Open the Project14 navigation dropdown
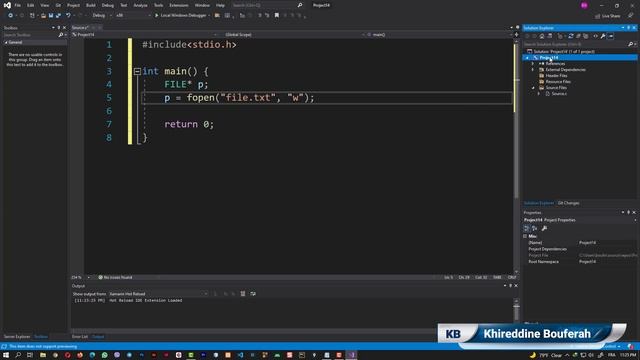 click(144, 35)
